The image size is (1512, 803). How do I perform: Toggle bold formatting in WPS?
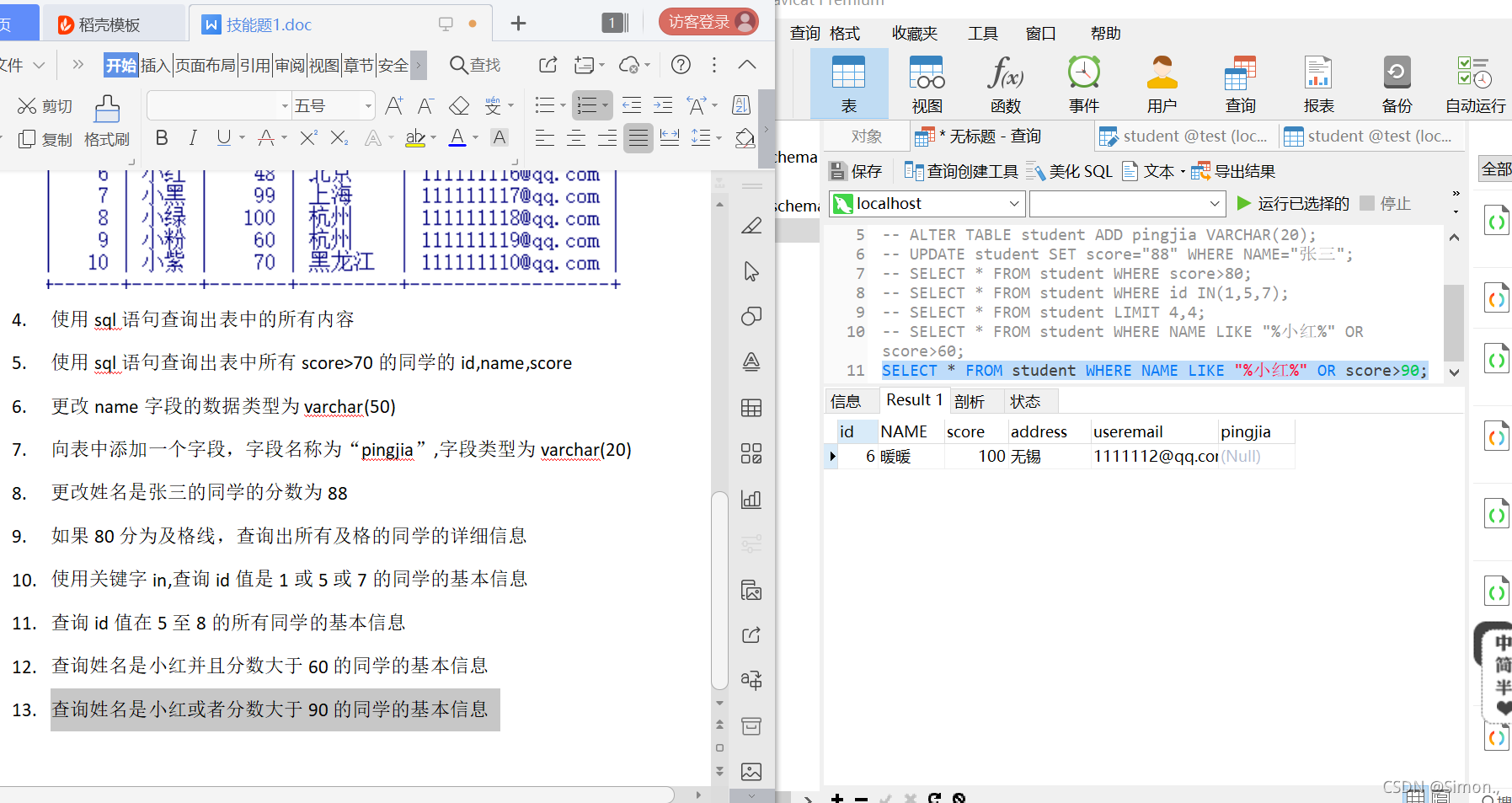[x=162, y=137]
